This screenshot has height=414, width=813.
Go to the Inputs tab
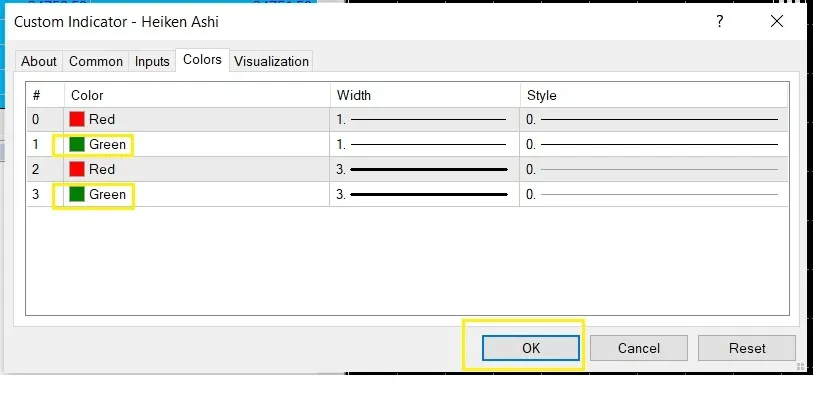coord(152,61)
